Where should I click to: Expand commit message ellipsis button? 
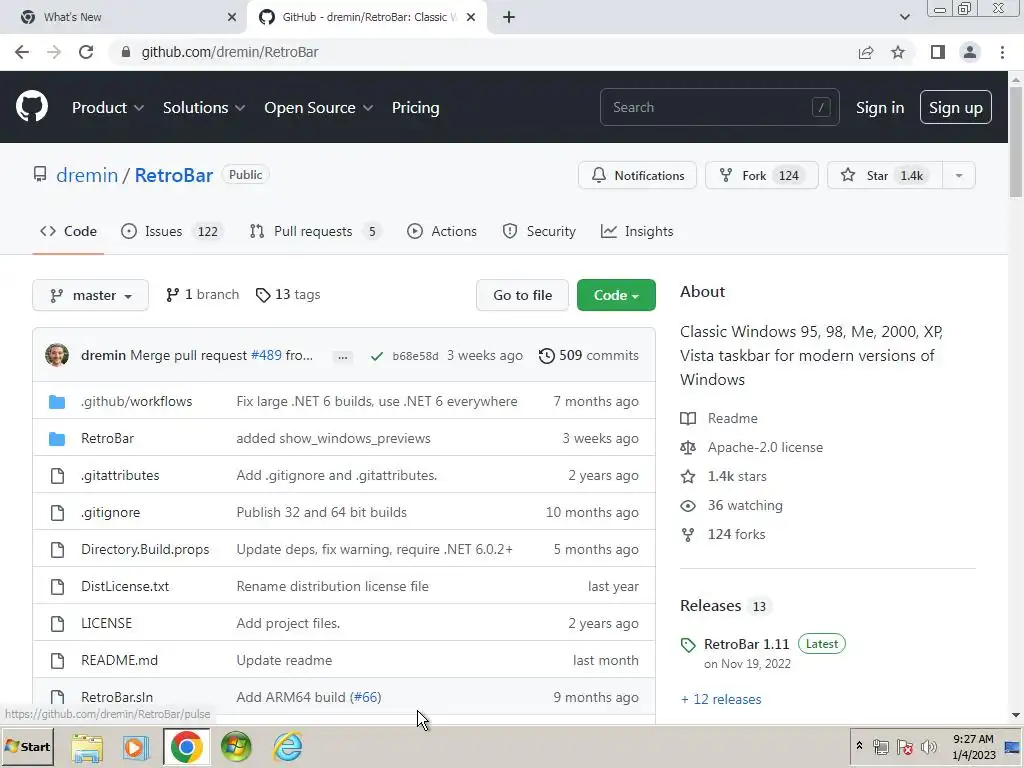[x=342, y=357]
